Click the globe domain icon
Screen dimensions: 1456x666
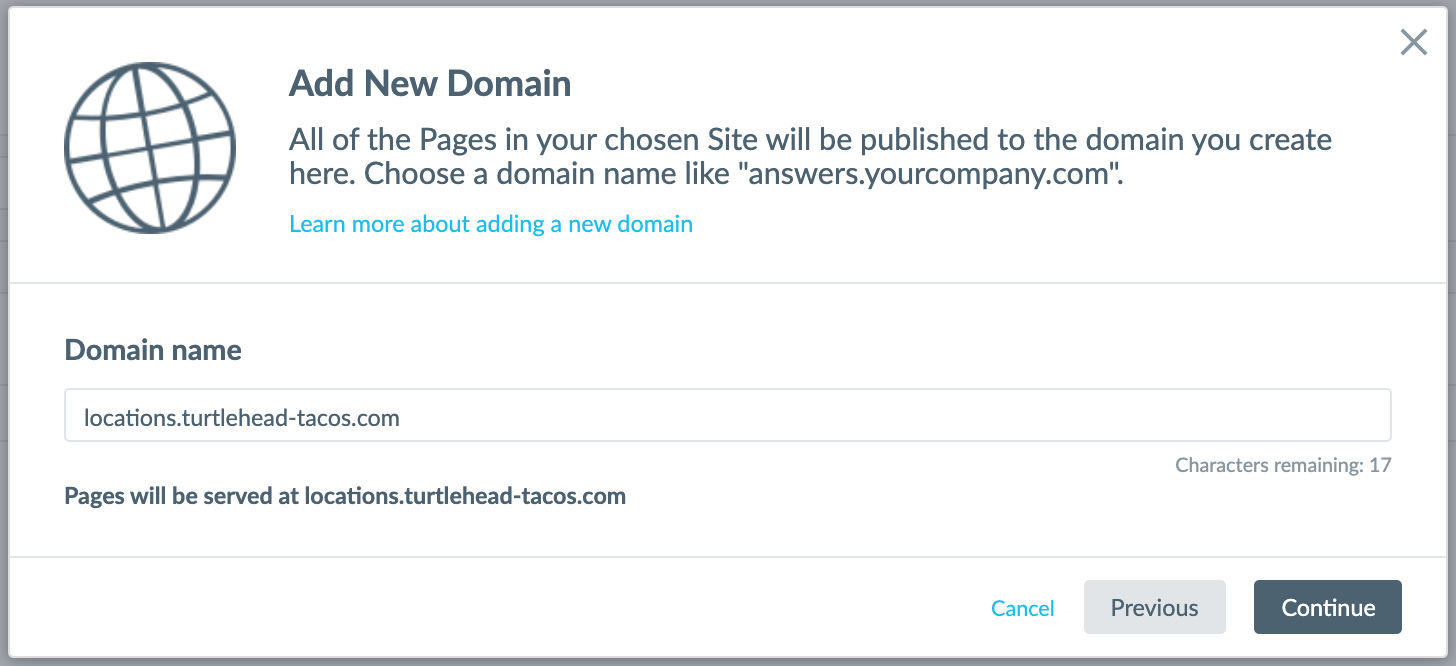150,147
